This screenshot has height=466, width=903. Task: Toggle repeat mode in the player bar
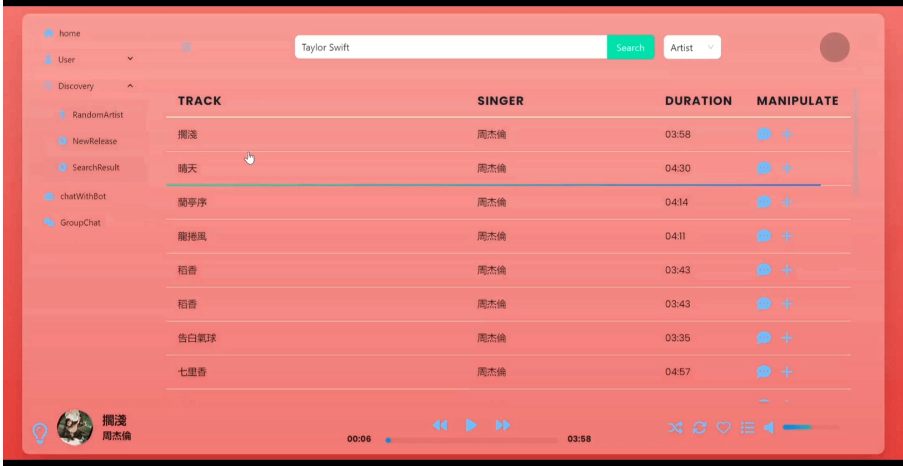pos(700,427)
